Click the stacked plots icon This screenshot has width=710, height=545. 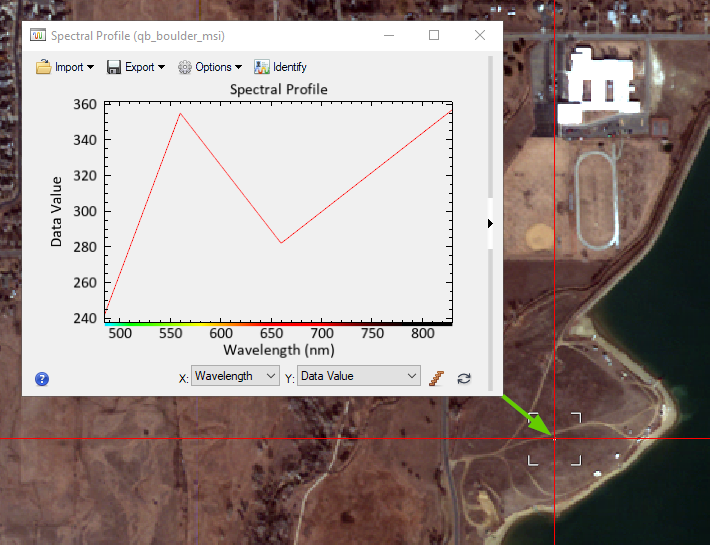coord(435,377)
